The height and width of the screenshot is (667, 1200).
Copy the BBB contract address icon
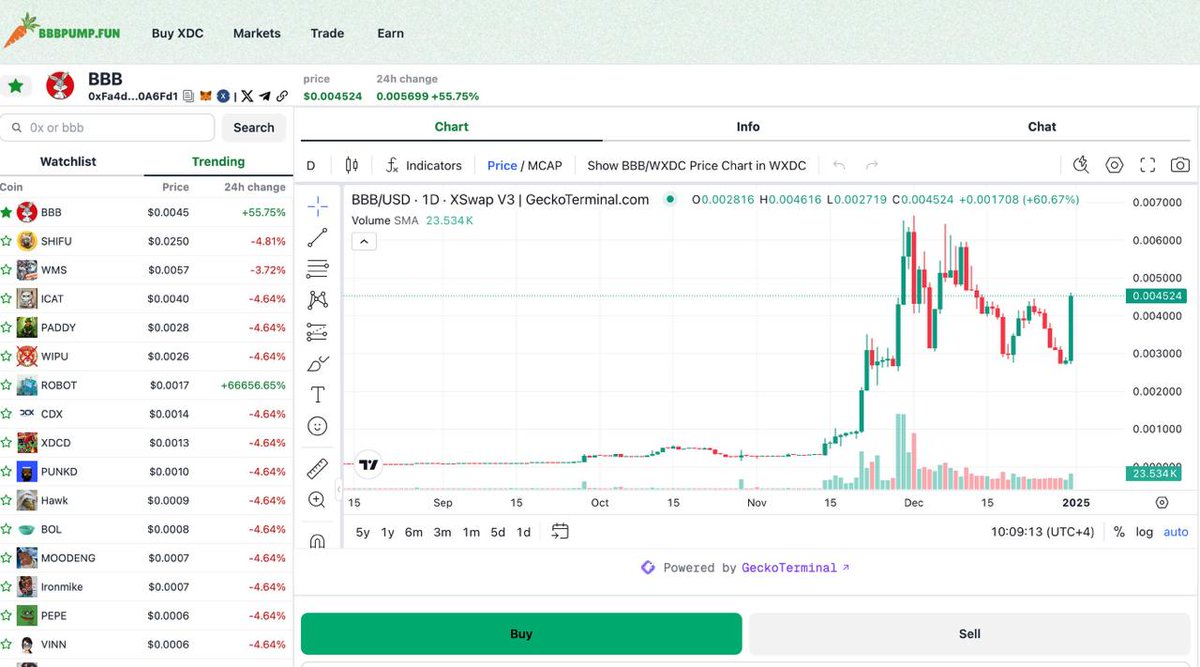pos(188,96)
